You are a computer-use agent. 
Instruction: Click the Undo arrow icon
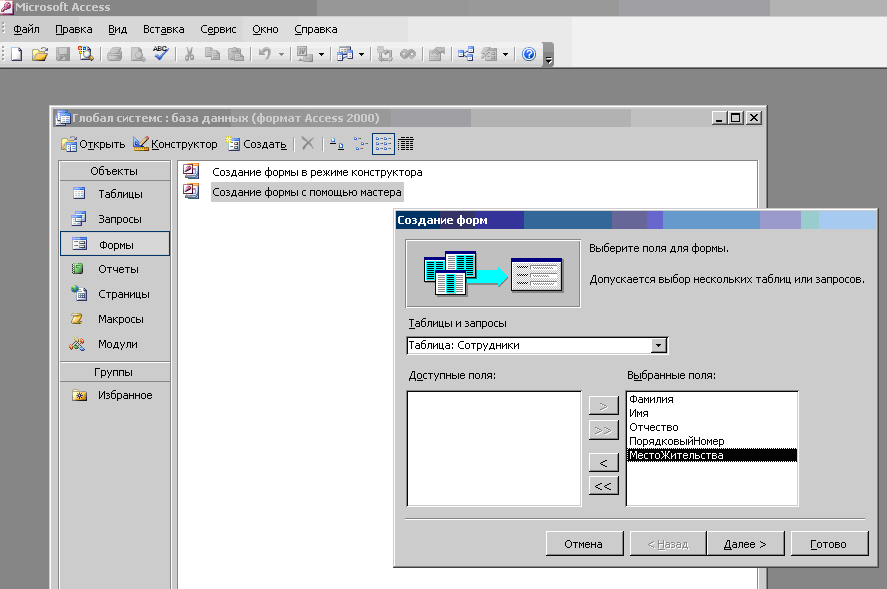pyautogui.click(x=264, y=54)
